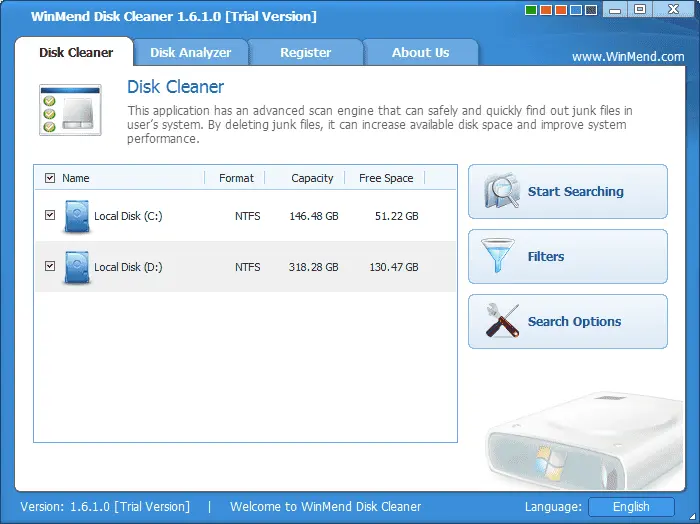Apply the green color theme swatch
The height and width of the screenshot is (524, 700).
(x=531, y=10)
